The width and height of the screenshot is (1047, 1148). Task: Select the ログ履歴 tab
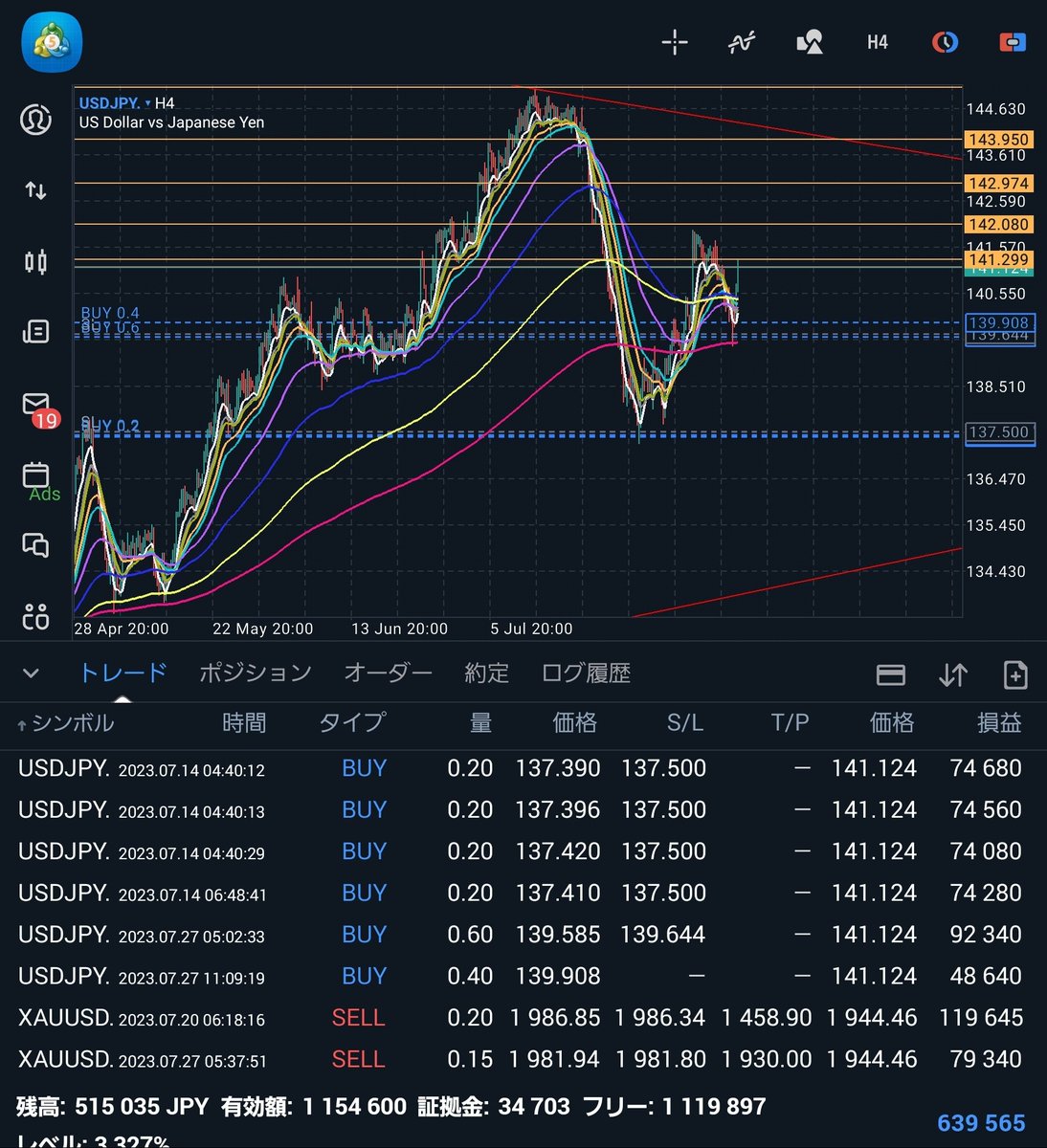586,673
